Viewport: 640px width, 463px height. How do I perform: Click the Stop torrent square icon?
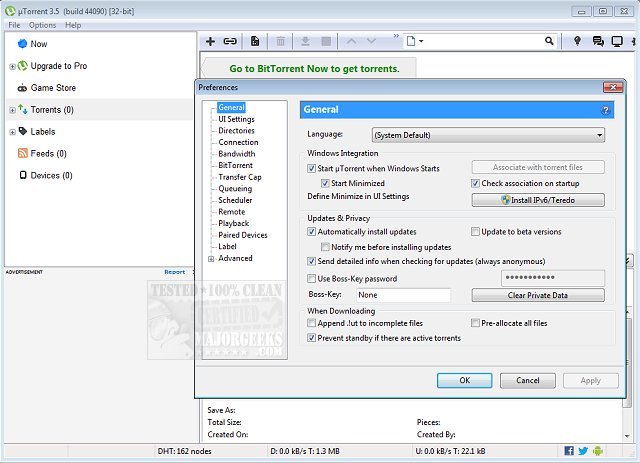(326, 41)
